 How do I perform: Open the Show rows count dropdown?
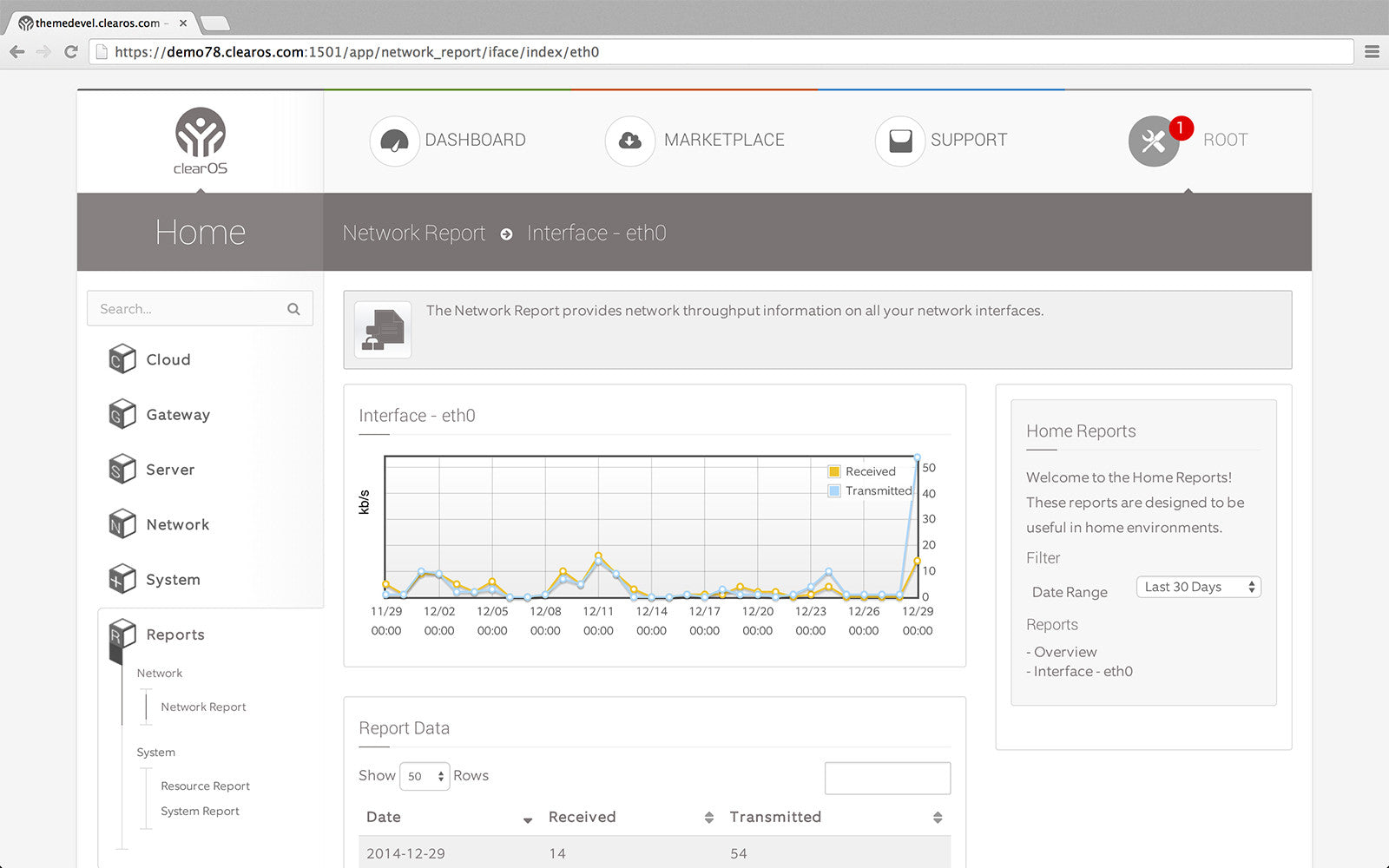coord(425,776)
